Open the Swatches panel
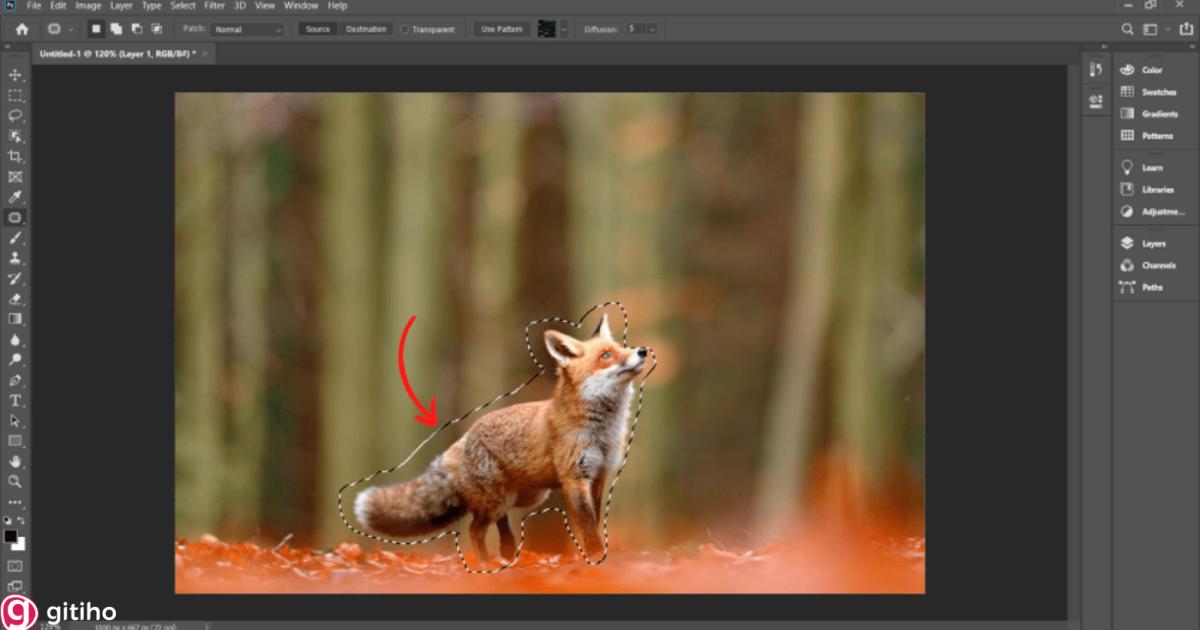This screenshot has width=1200, height=630. (x=1155, y=91)
